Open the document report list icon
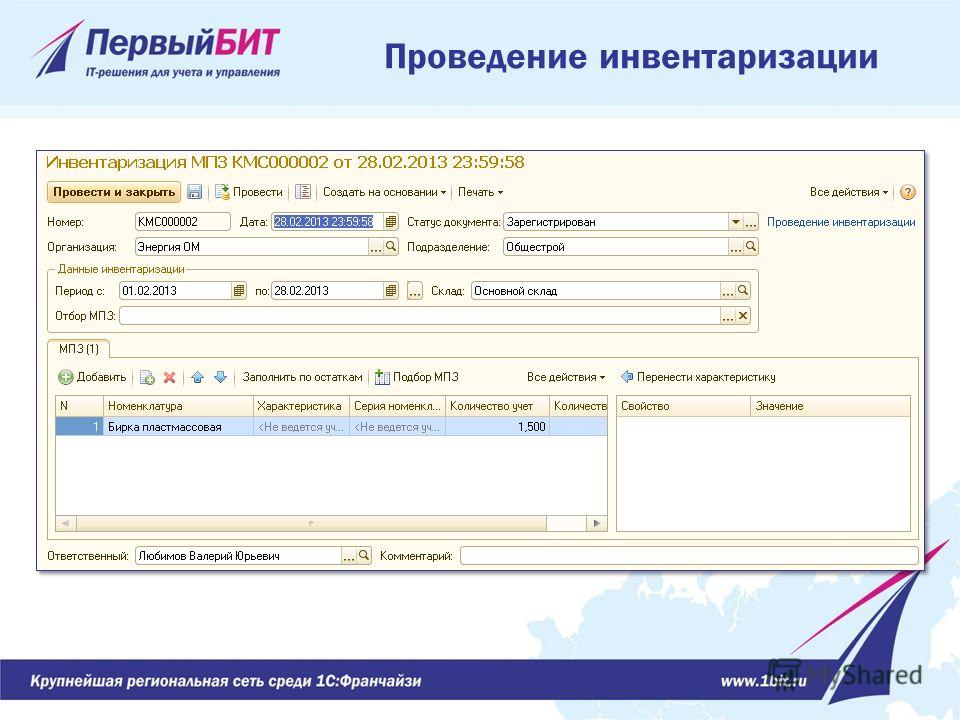960x720 pixels. point(303,192)
